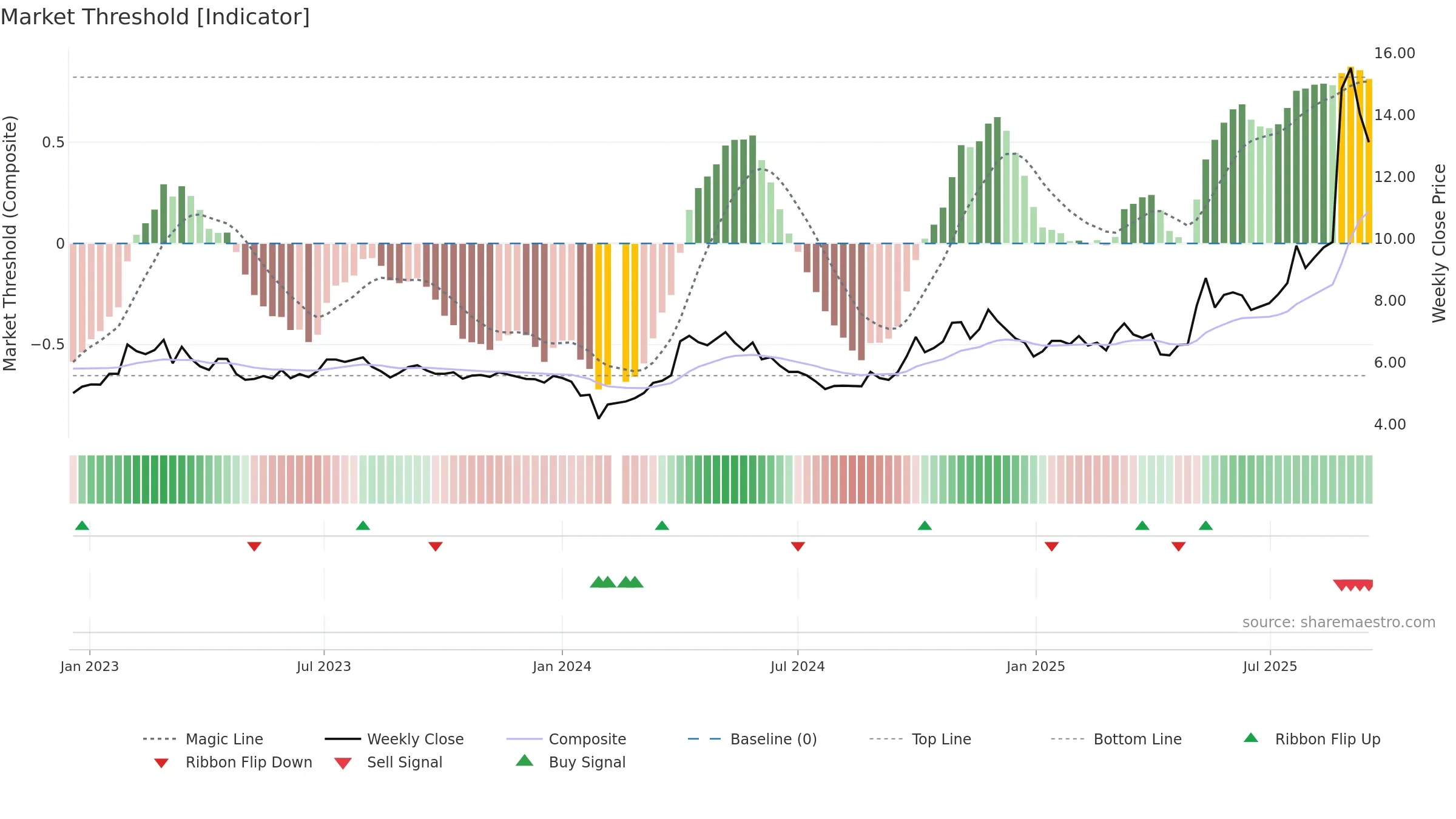
Task: Click the Jul 2023 x-axis label
Action: (324, 666)
